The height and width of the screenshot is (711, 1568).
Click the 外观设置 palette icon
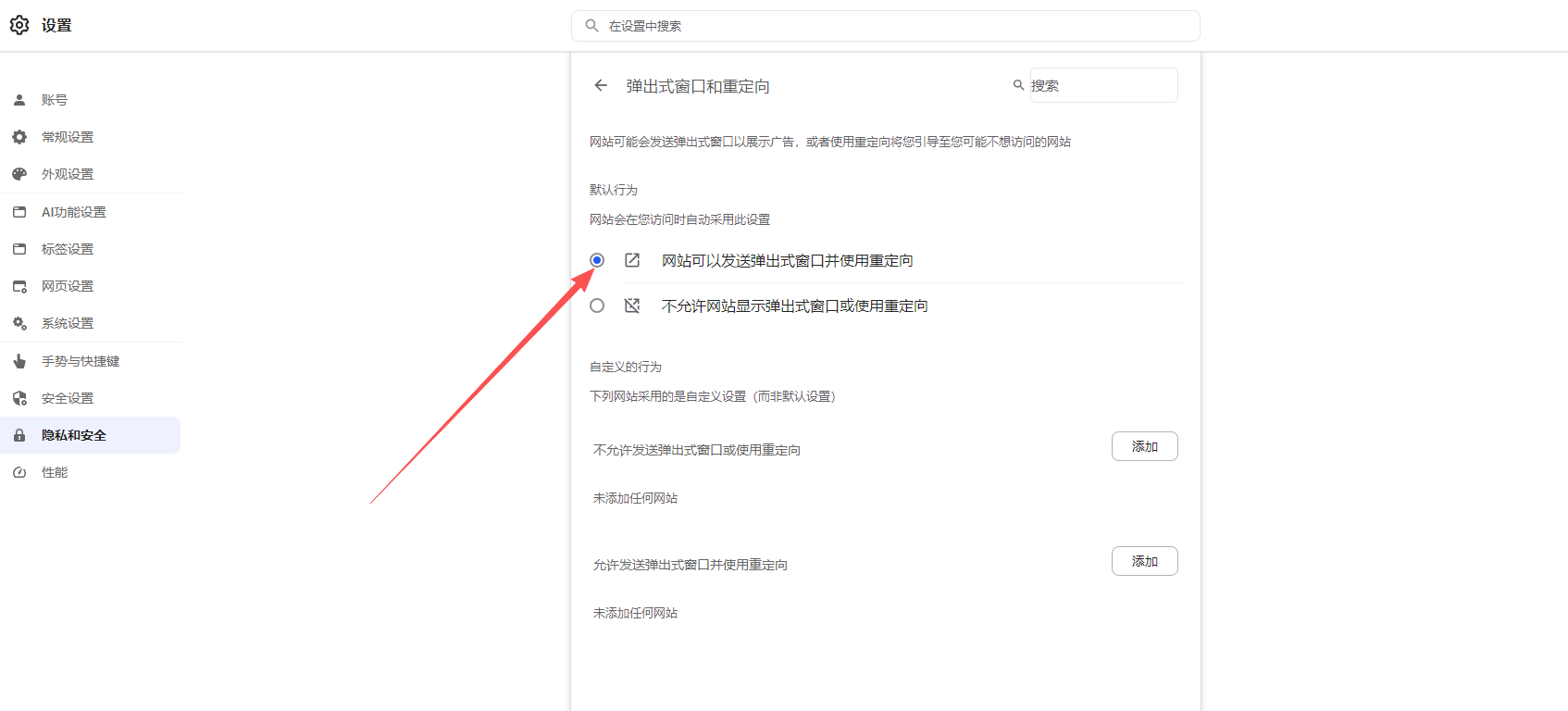click(19, 174)
